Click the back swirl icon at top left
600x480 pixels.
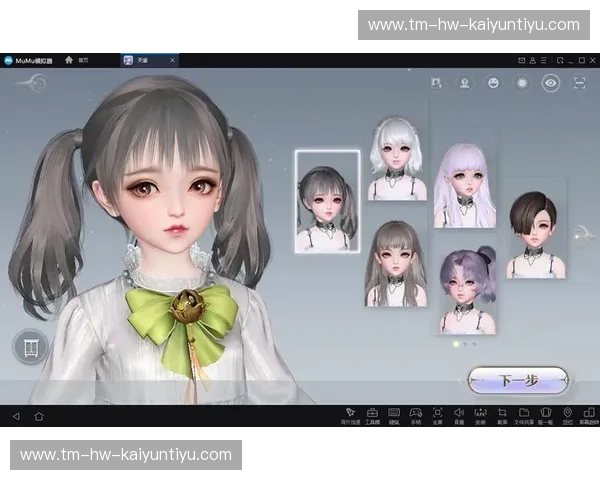pos(33,83)
